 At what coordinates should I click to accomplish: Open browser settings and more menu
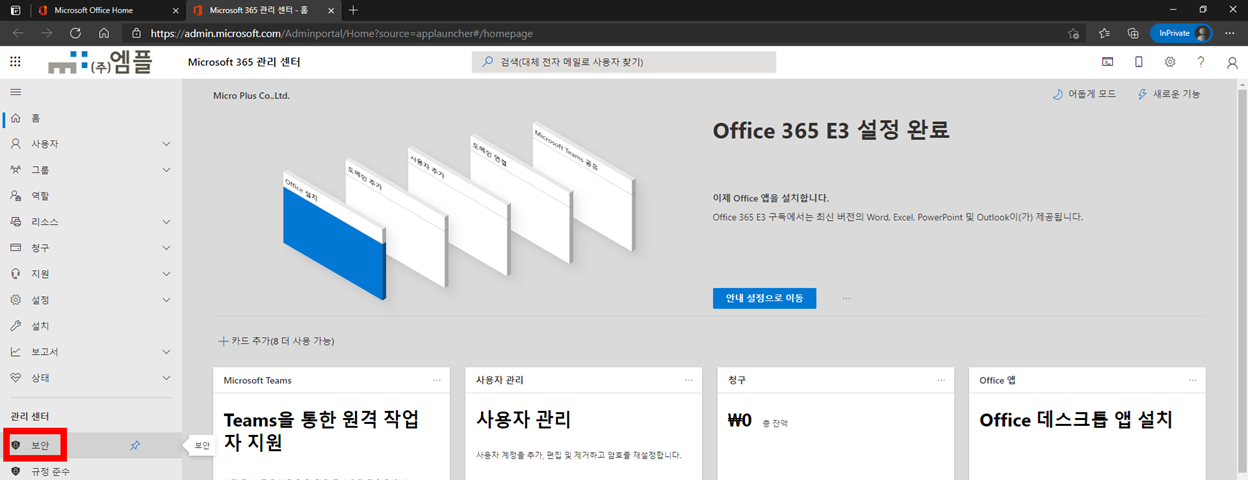(1230, 33)
